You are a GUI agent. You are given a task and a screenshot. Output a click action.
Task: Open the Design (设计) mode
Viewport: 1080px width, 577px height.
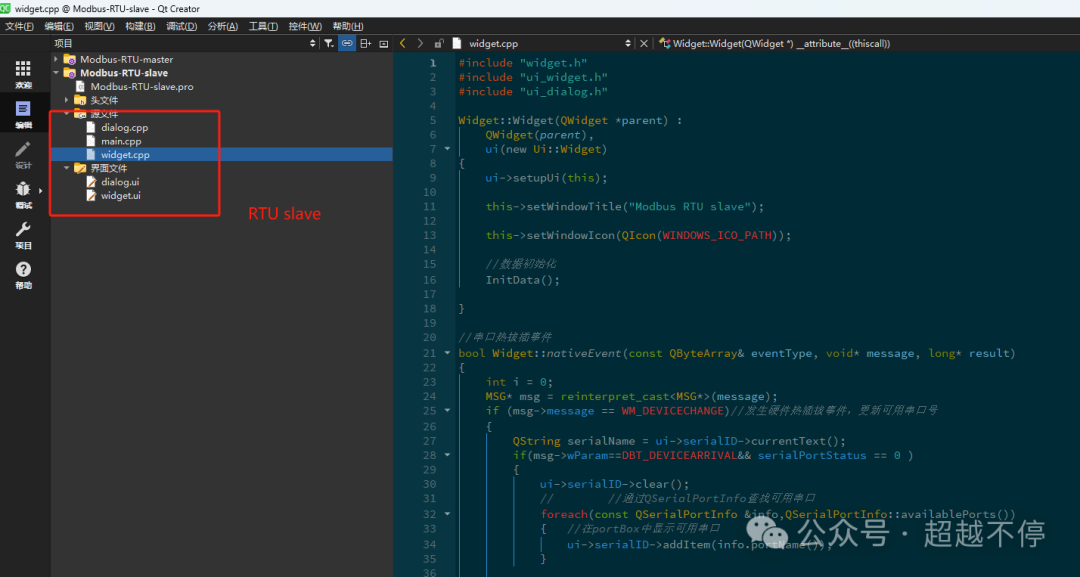[23, 154]
